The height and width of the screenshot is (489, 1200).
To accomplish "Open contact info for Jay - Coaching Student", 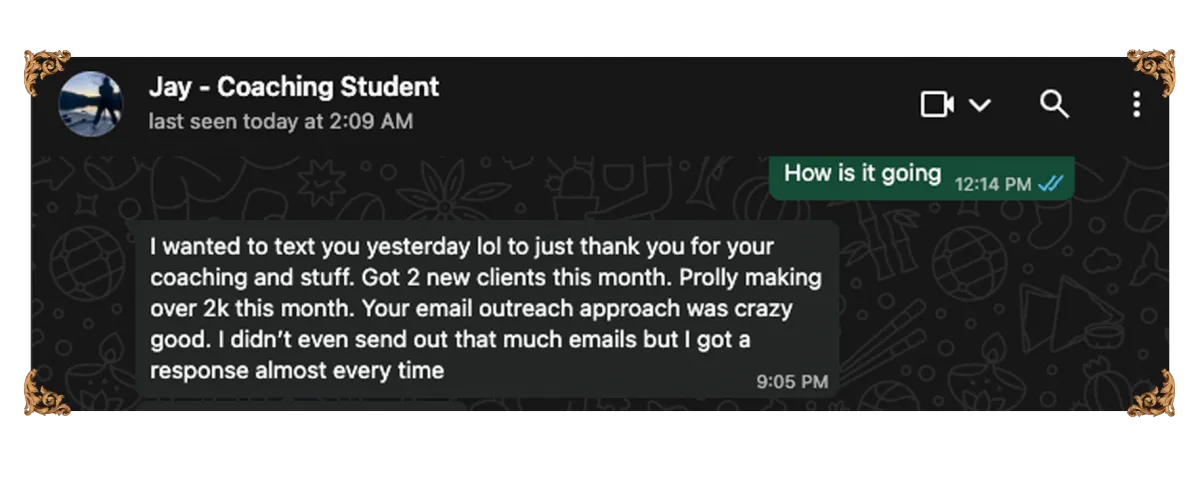I will coord(293,88).
